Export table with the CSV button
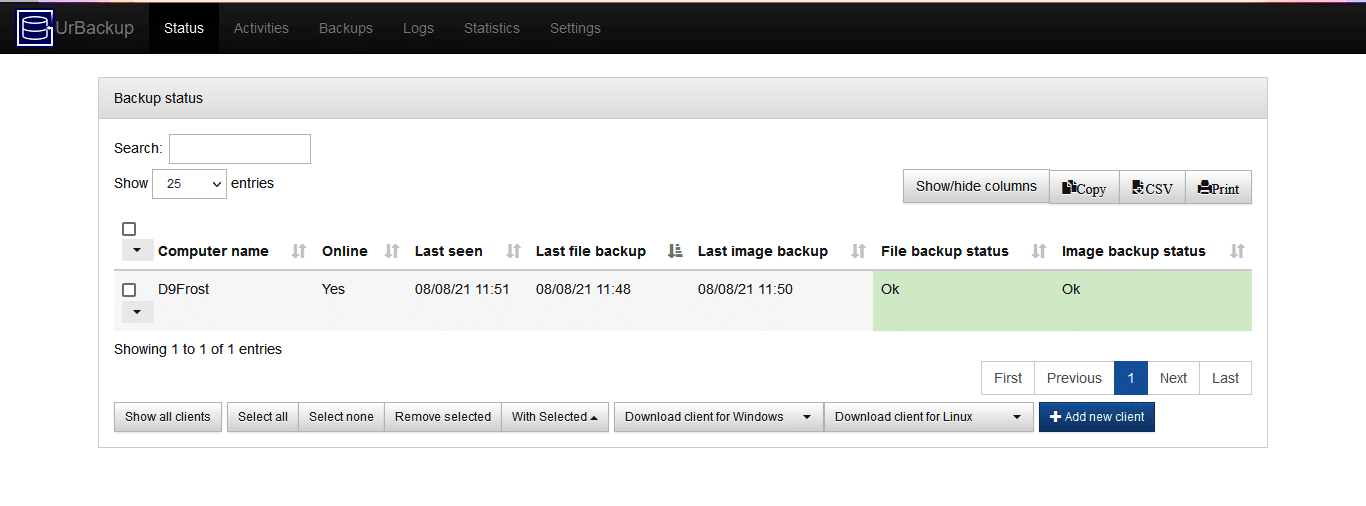This screenshot has height=506, width=1366. [x=1152, y=187]
